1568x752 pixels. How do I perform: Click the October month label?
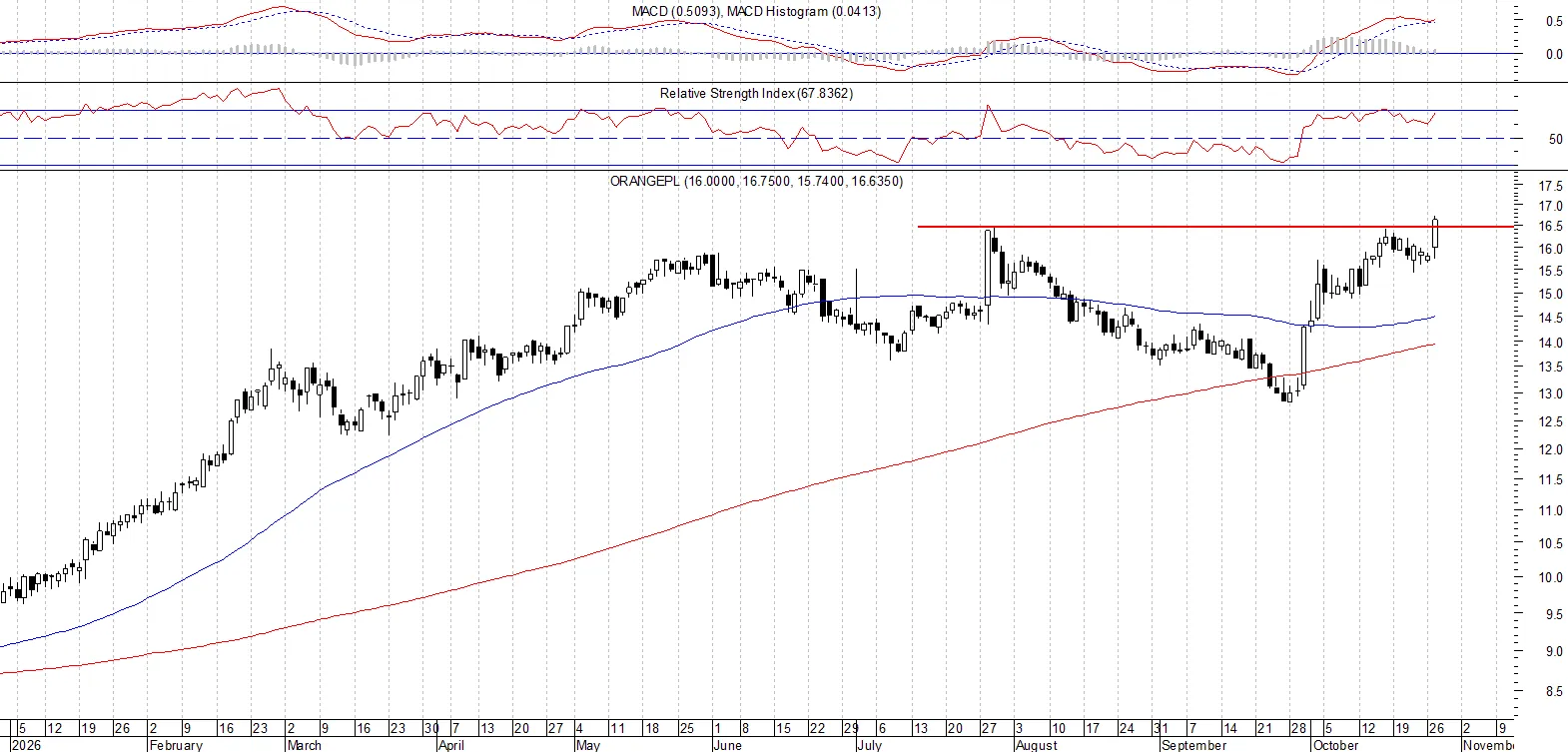1335,745
